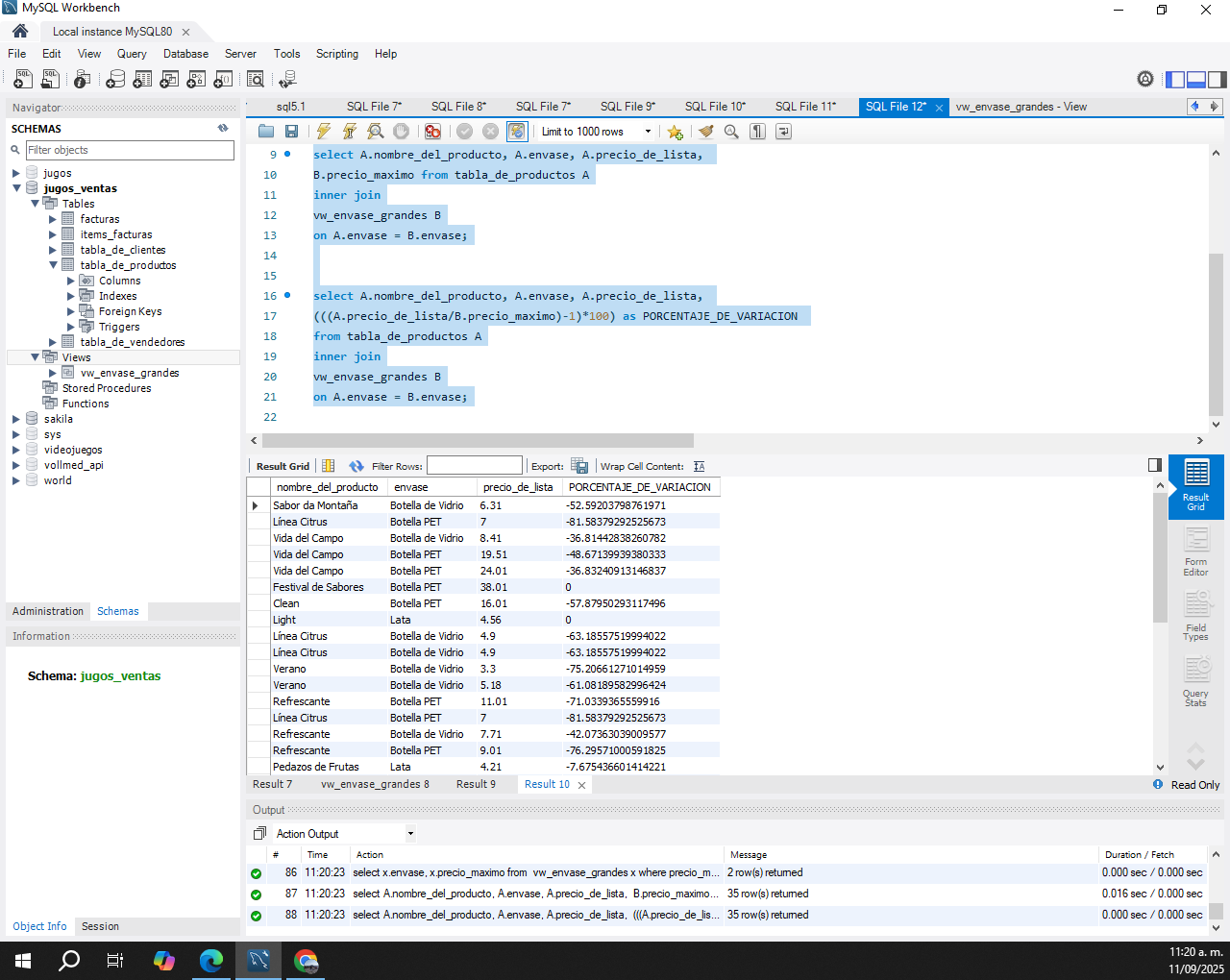The image size is (1230, 980).
Task: Collapse the jugos_ventas schema
Action: 16,188
